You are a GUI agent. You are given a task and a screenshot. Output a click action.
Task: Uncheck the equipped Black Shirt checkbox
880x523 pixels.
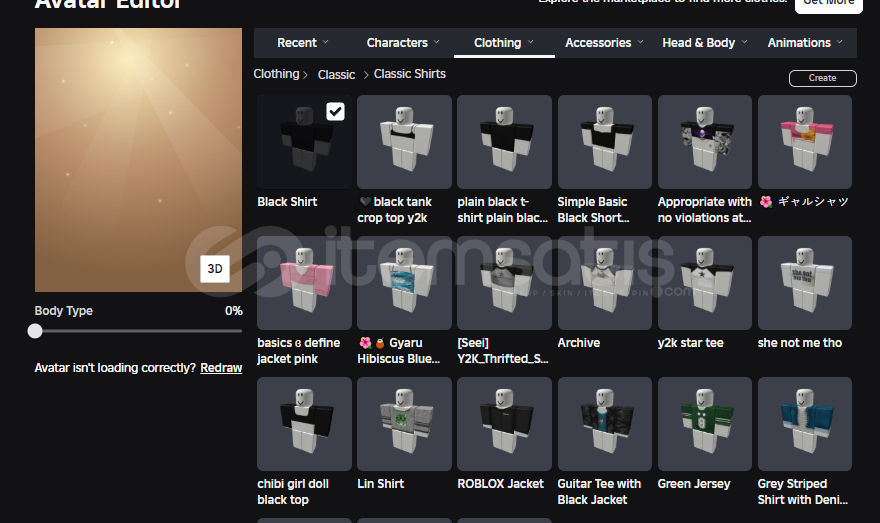tap(336, 112)
